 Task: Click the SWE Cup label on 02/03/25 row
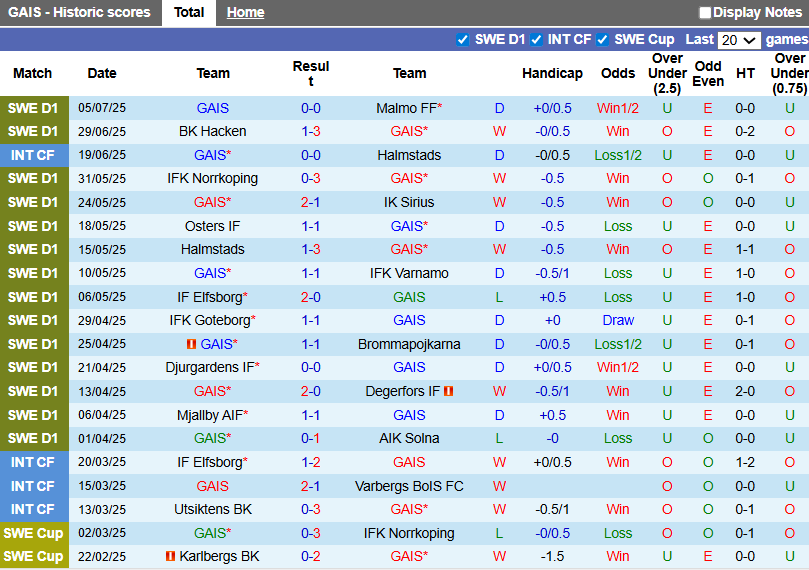(x=33, y=533)
